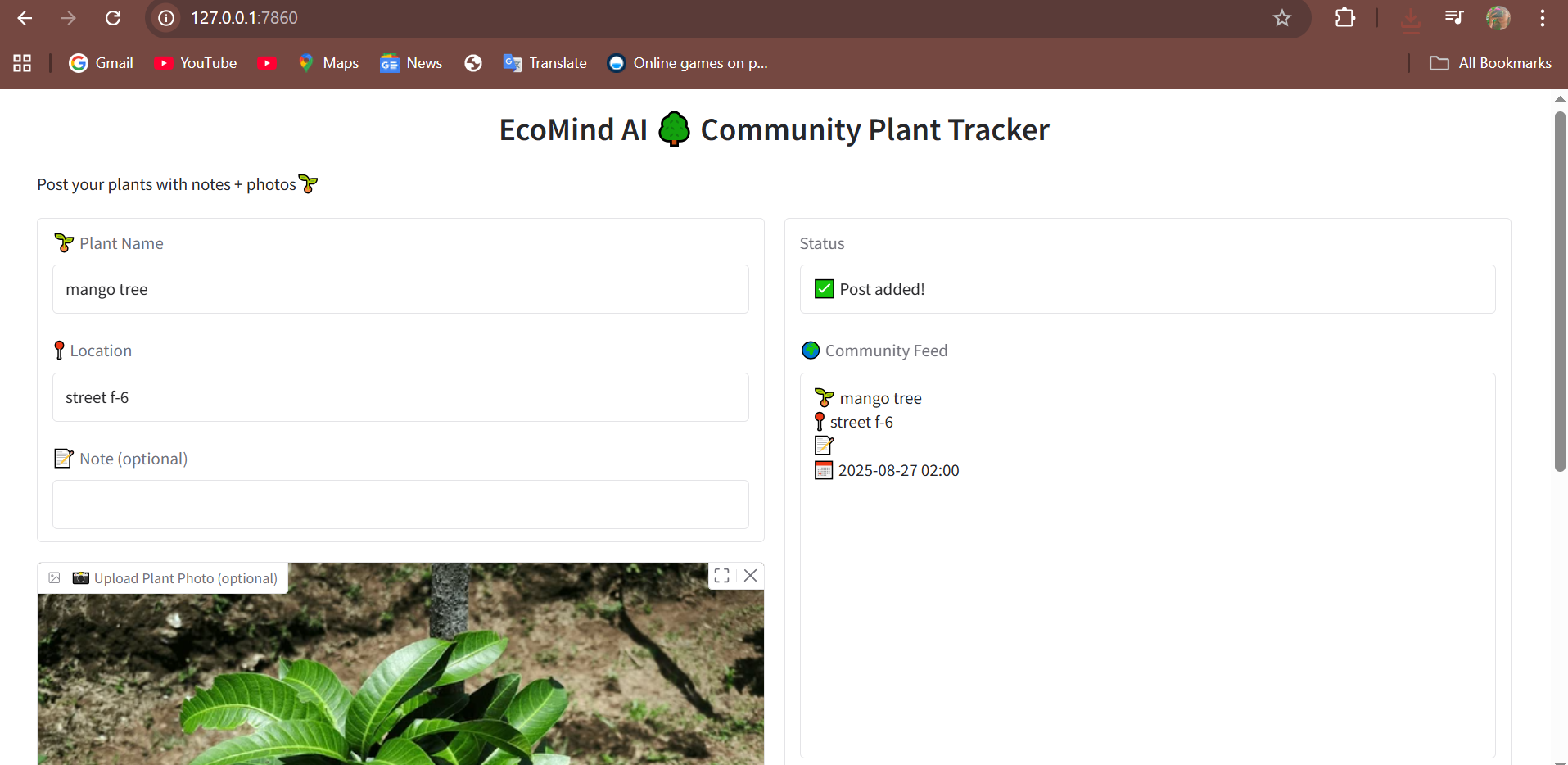Open the browser Extensions menu

tap(1345, 18)
